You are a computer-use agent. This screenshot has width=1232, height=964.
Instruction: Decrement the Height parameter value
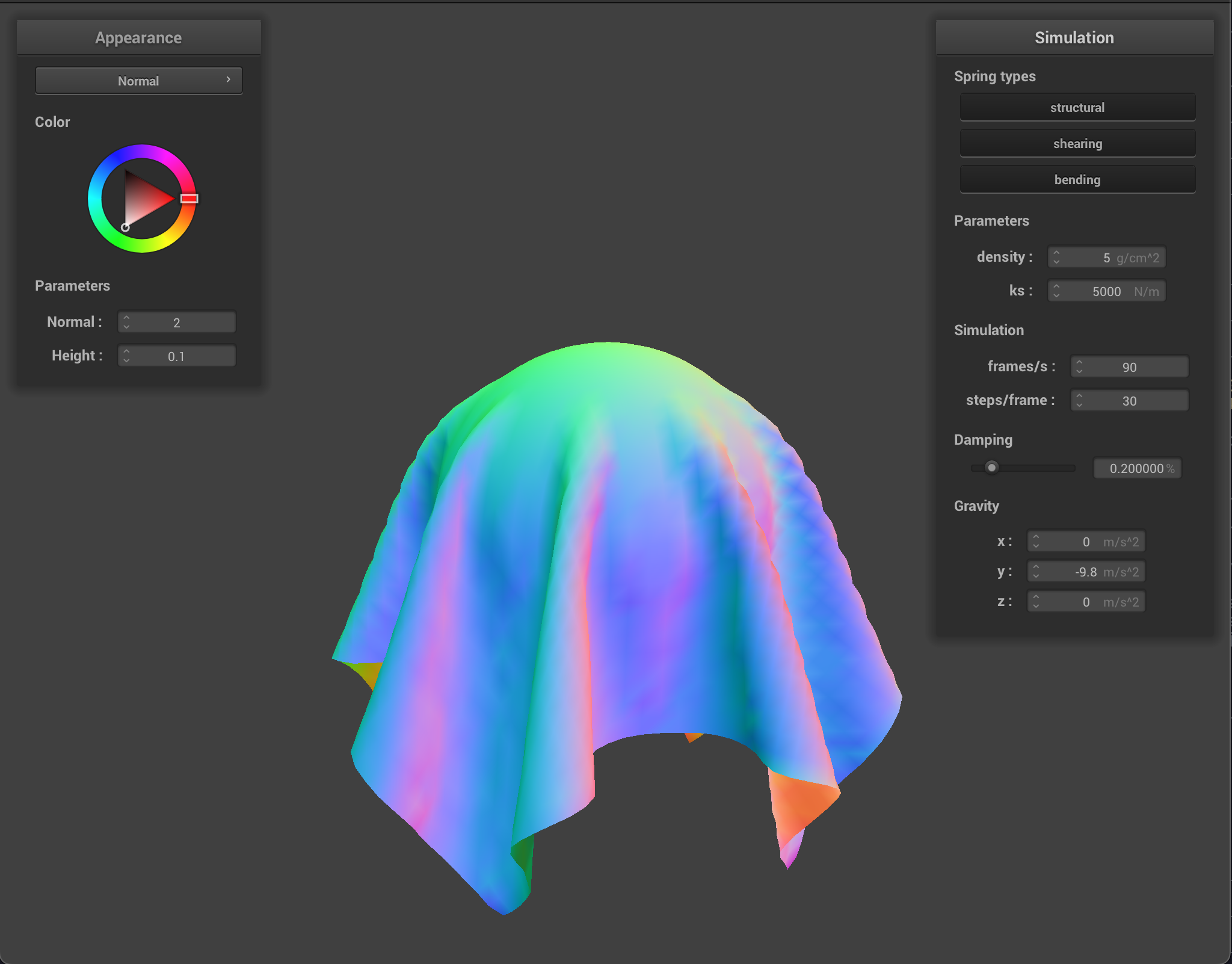(x=127, y=360)
